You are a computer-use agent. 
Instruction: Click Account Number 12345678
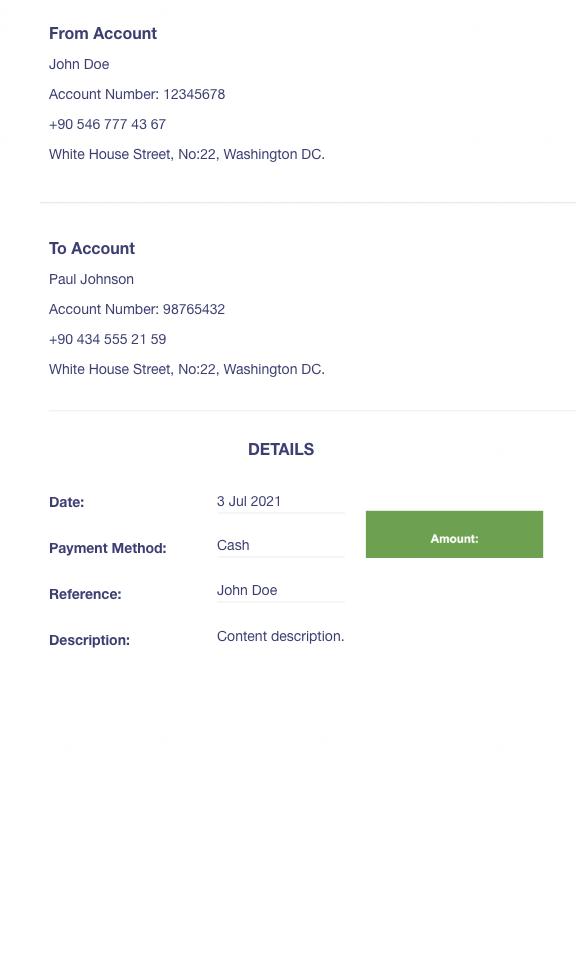pos(137,94)
